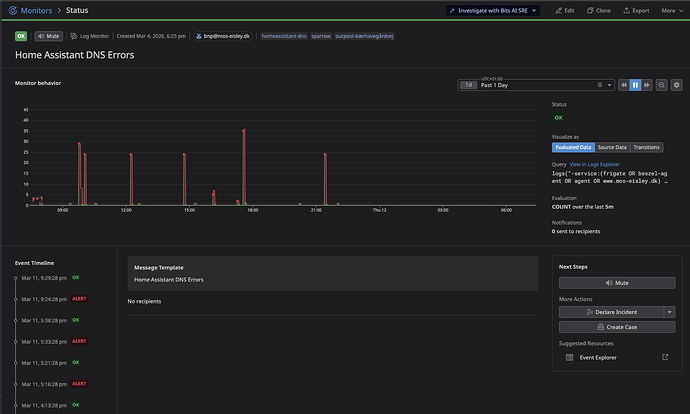This screenshot has height=414, width=690.
Task: Select the Source Data view
Action: (612, 147)
